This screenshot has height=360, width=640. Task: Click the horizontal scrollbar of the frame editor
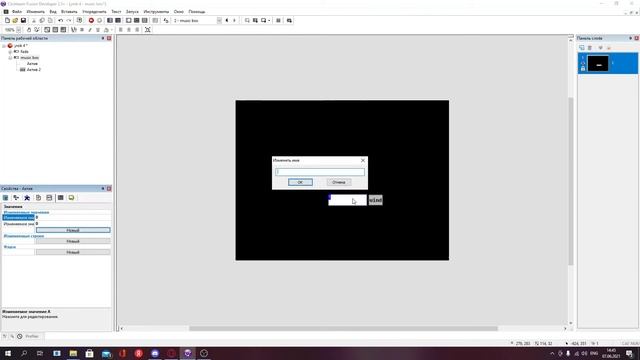click(x=343, y=329)
